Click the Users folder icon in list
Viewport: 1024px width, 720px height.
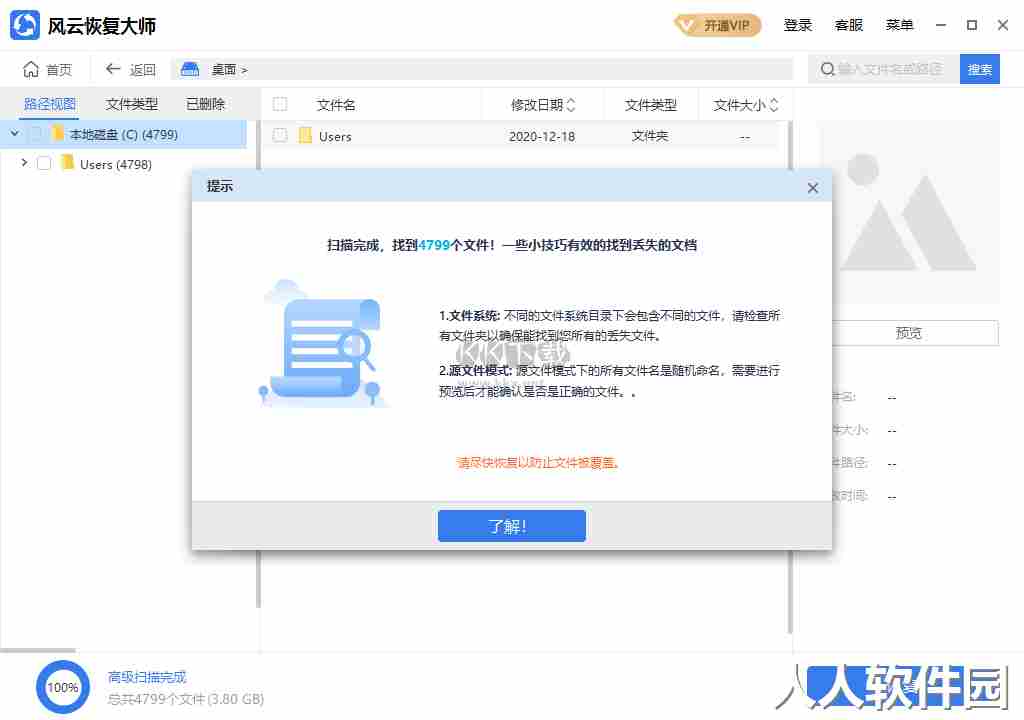point(305,135)
